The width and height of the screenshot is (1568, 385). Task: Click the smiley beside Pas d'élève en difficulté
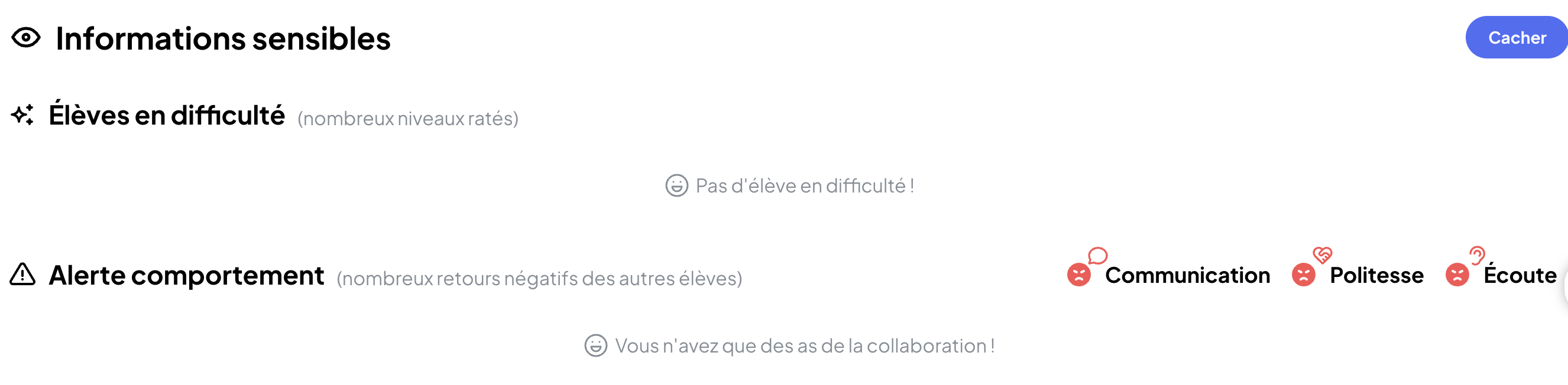676,185
